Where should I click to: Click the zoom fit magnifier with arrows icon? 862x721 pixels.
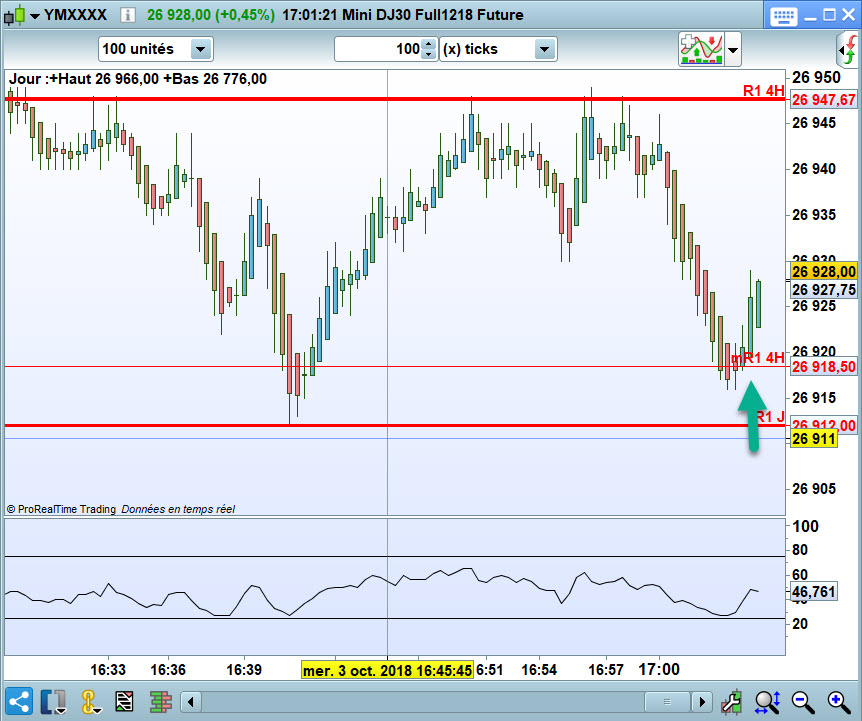point(767,702)
